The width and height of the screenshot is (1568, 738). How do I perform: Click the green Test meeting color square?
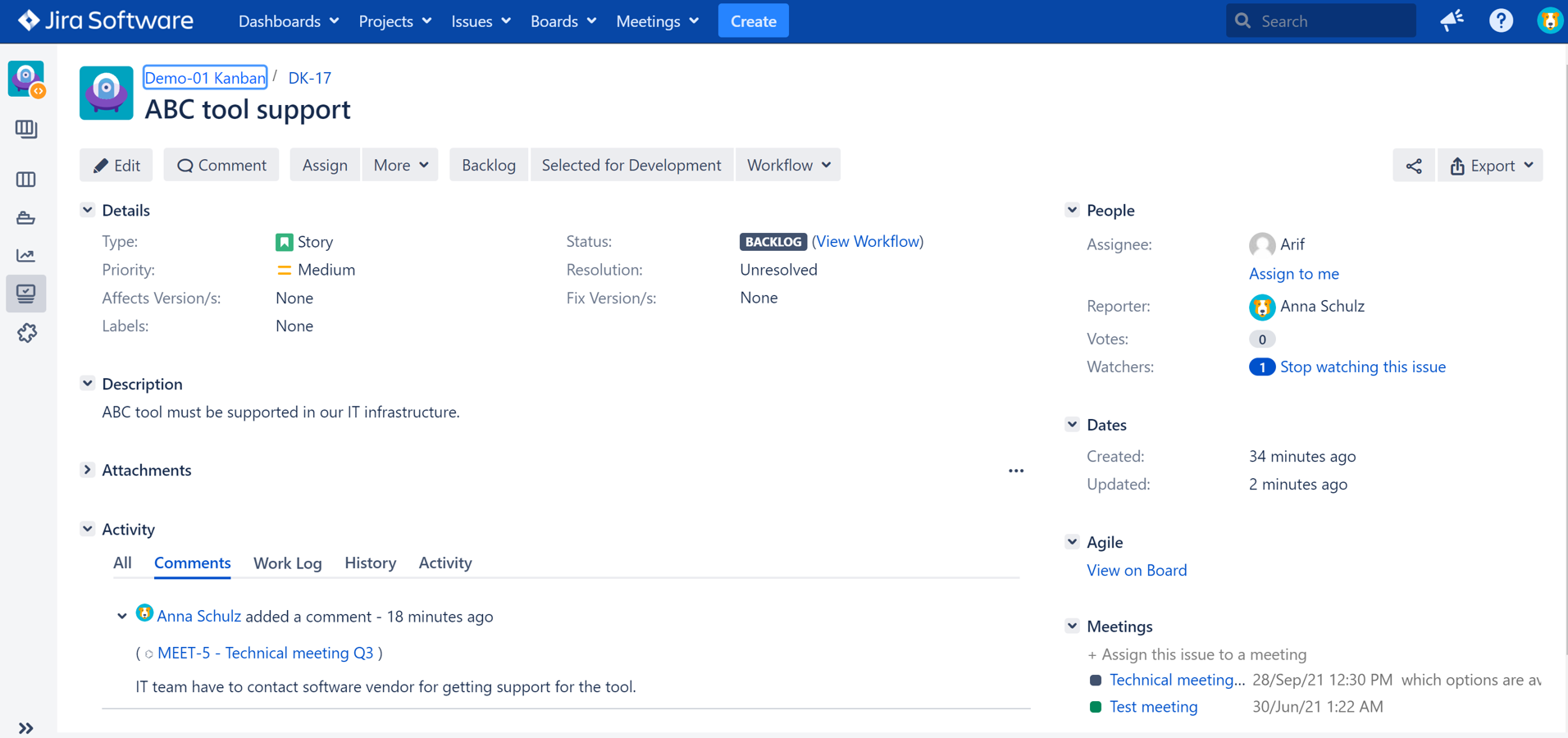point(1096,707)
